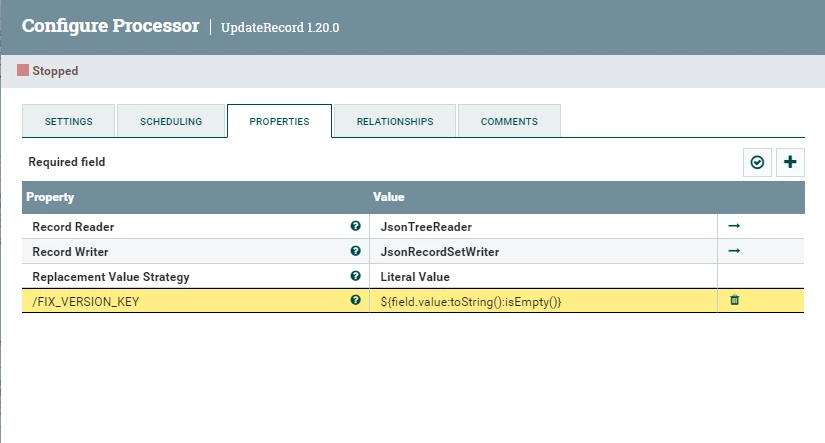Show help for Record Reader property
The height and width of the screenshot is (443, 825).
click(x=356, y=226)
